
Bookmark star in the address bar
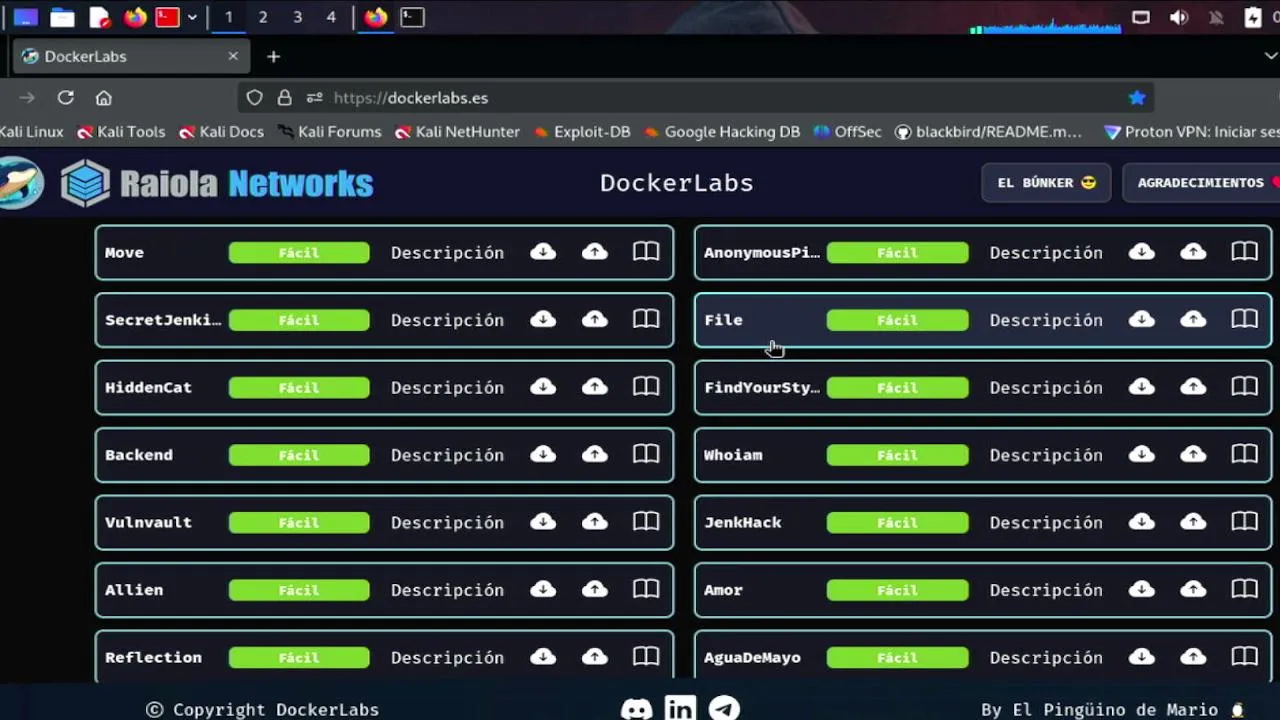point(1137,97)
